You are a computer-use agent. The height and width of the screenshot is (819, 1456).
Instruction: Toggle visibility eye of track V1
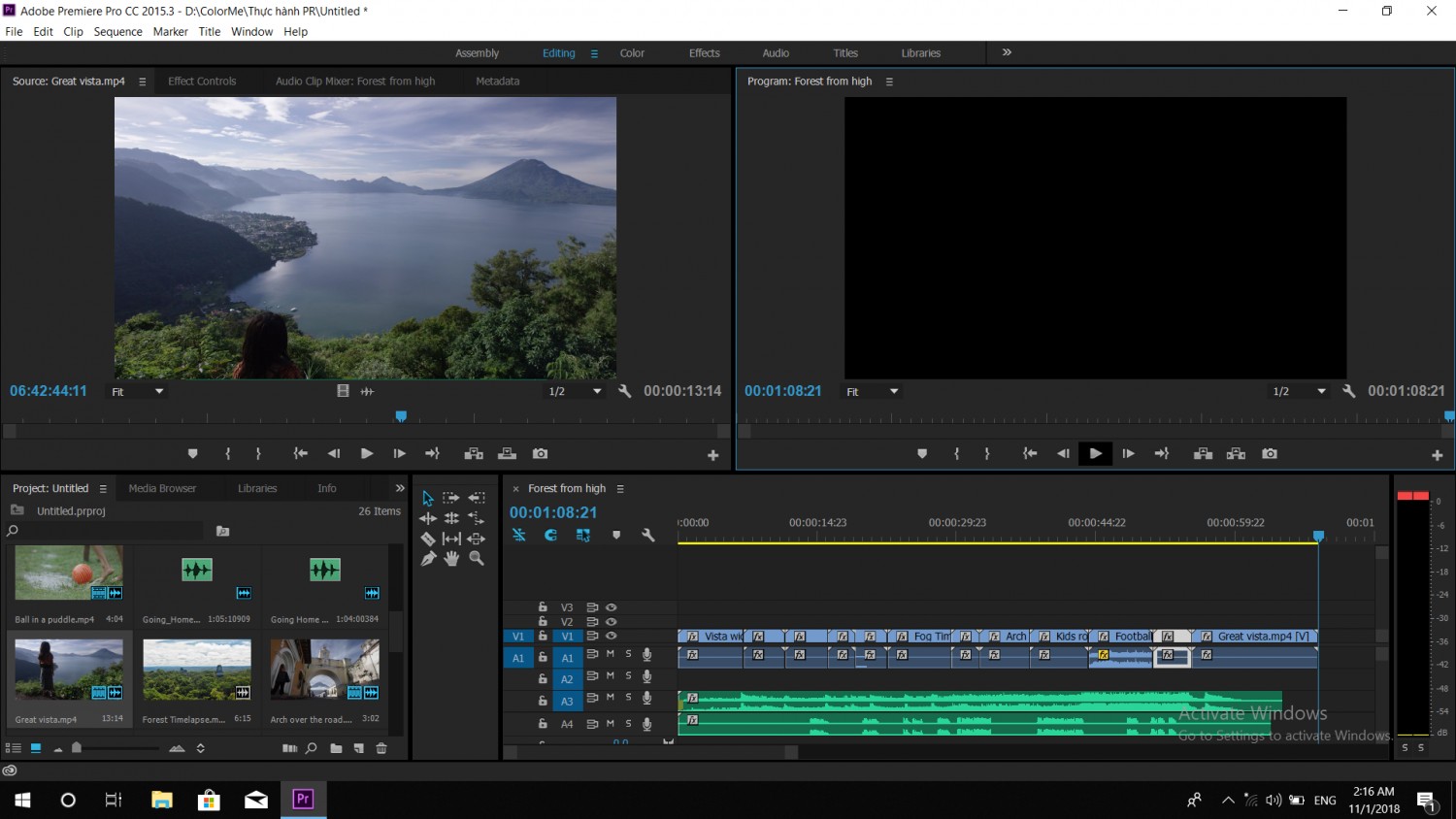pos(612,637)
